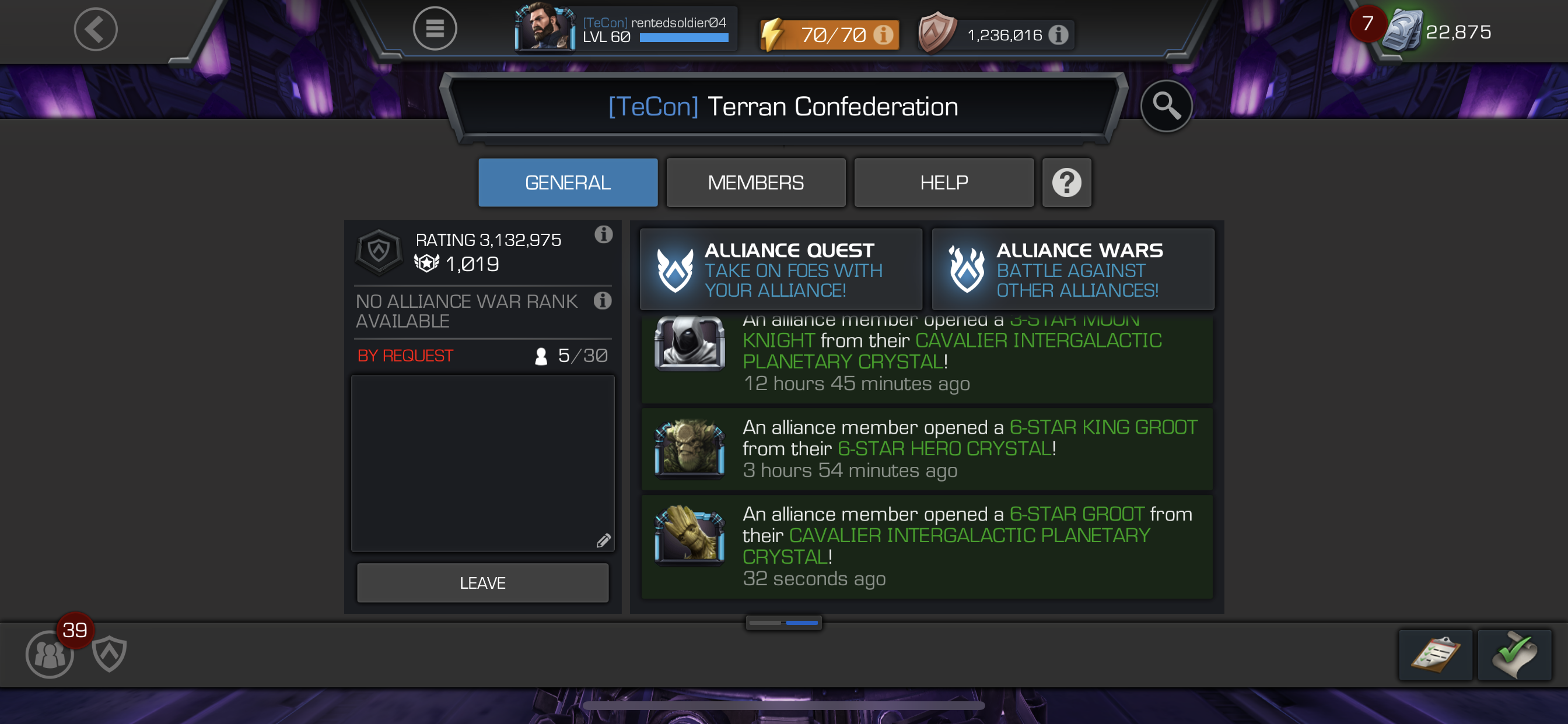
Task: Click the LEAVE alliance button
Action: pos(482,583)
